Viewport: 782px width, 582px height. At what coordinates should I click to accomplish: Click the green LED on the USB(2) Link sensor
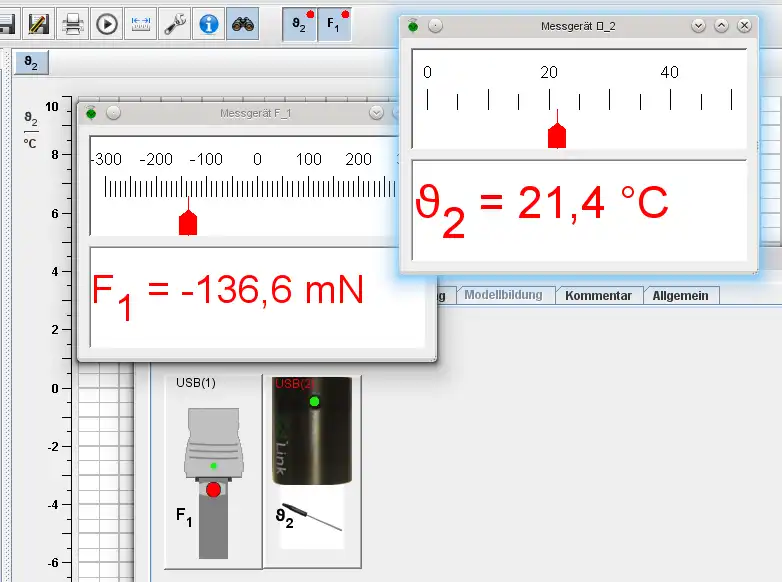pos(314,401)
